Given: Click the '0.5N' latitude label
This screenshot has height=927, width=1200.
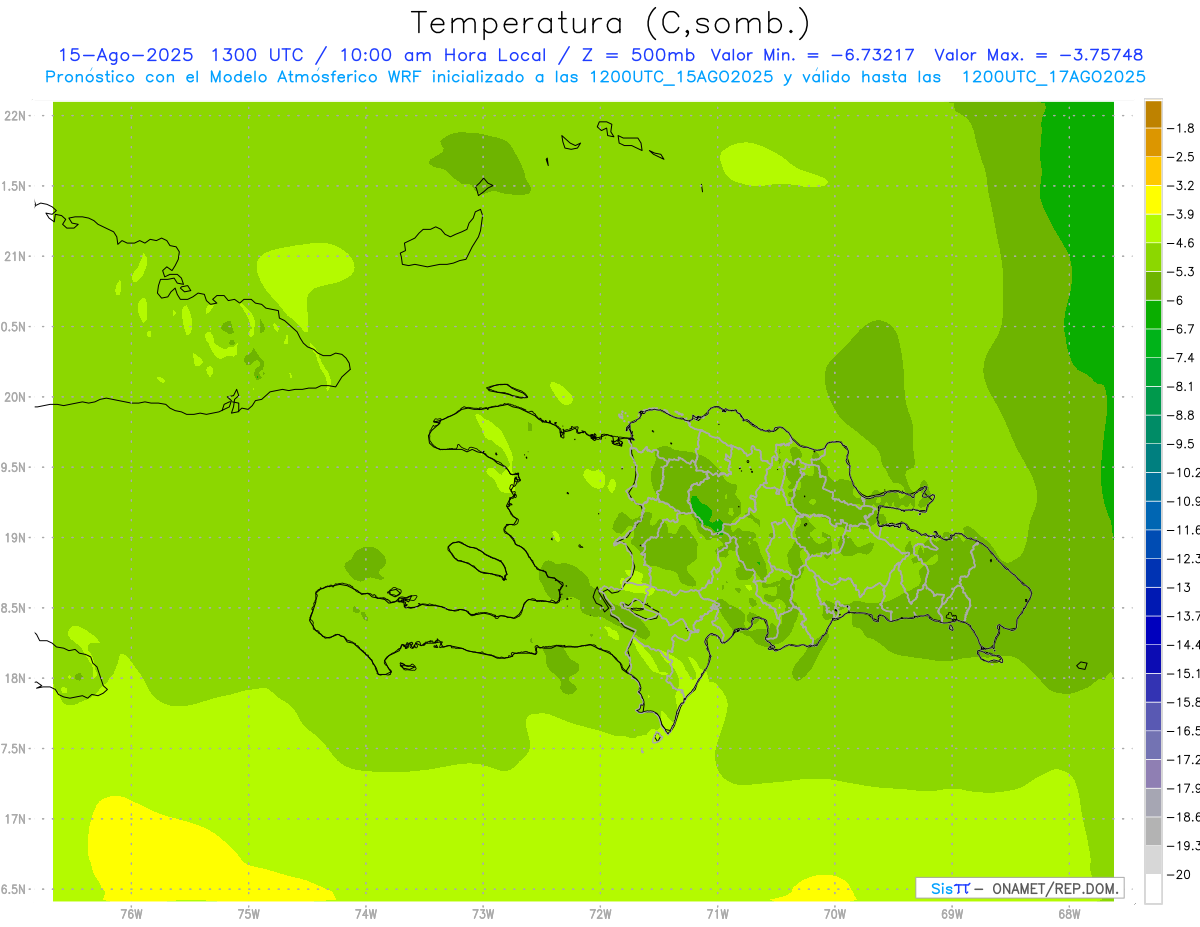Looking at the screenshot, I should 15,327.
